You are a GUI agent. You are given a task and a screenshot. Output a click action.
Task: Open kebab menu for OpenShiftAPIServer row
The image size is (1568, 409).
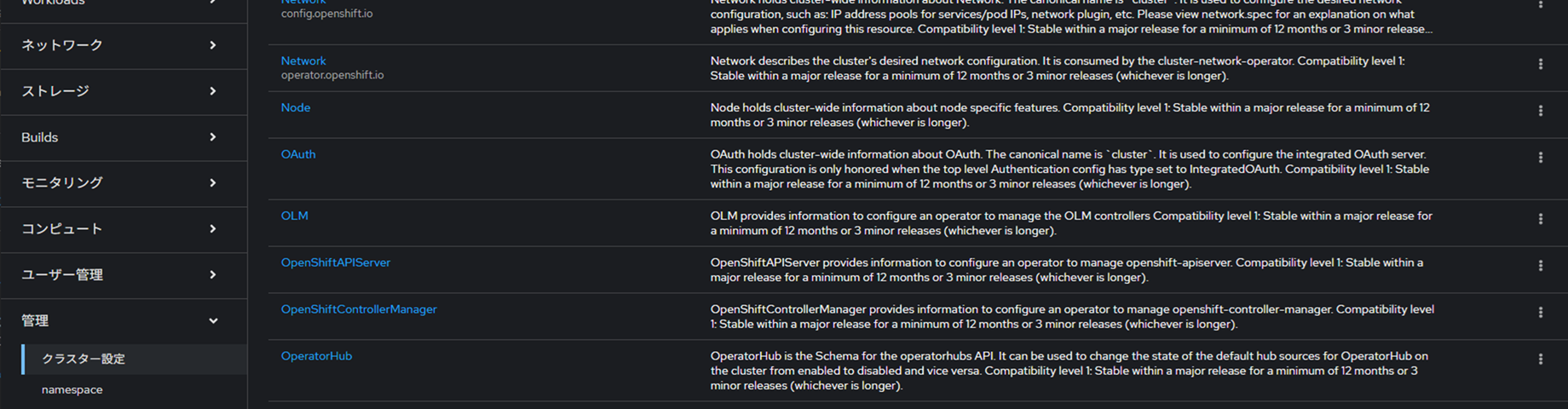pyautogui.click(x=1540, y=266)
